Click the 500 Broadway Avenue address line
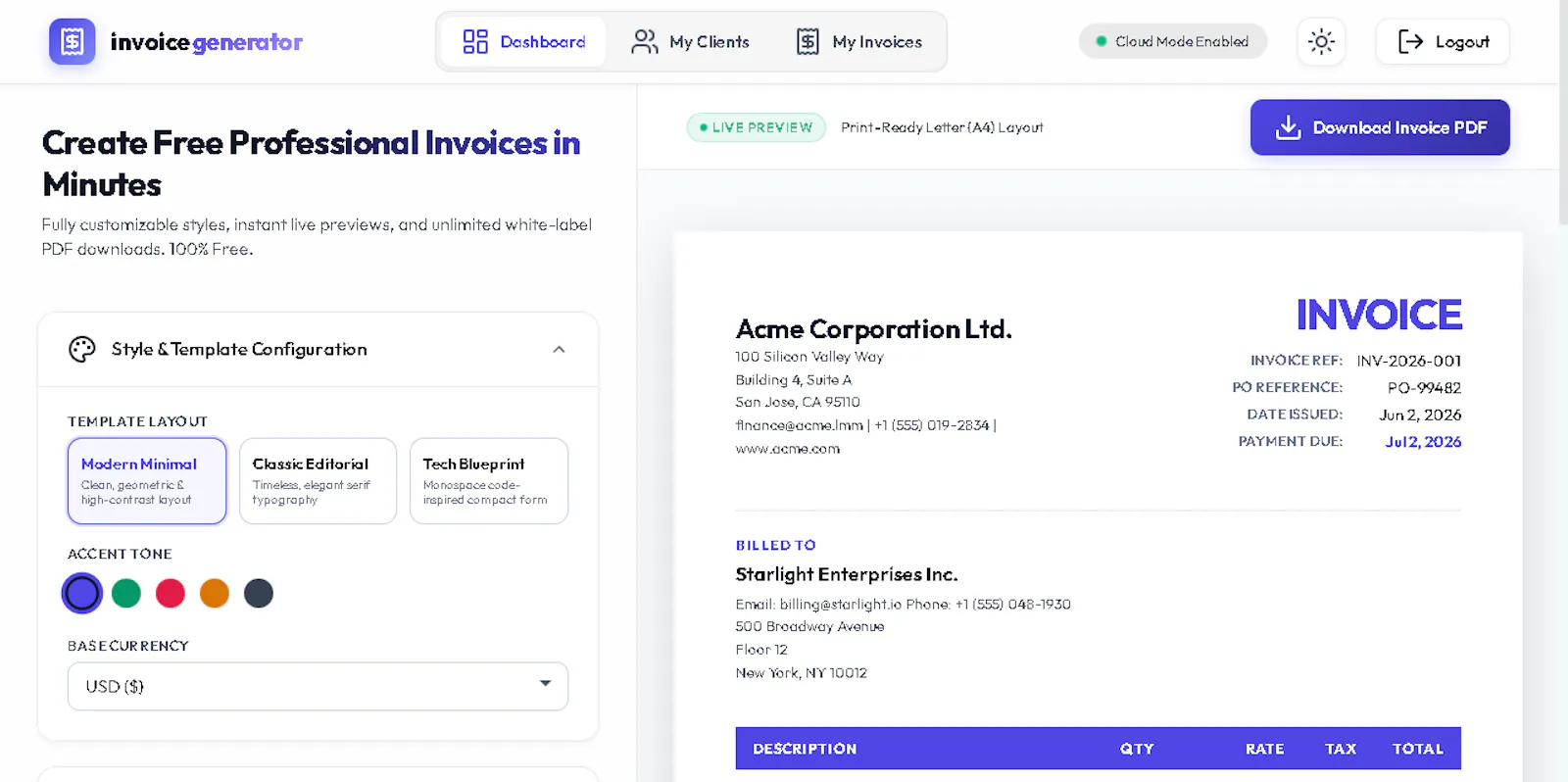This screenshot has width=1568, height=782. pyautogui.click(x=809, y=626)
